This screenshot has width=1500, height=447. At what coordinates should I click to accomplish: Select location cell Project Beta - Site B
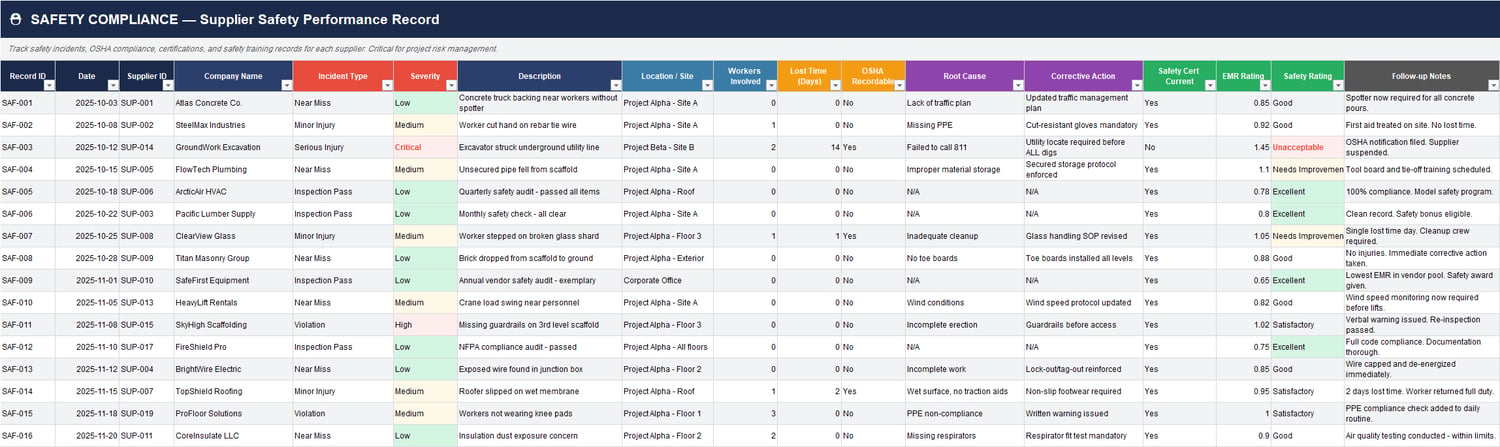667,147
